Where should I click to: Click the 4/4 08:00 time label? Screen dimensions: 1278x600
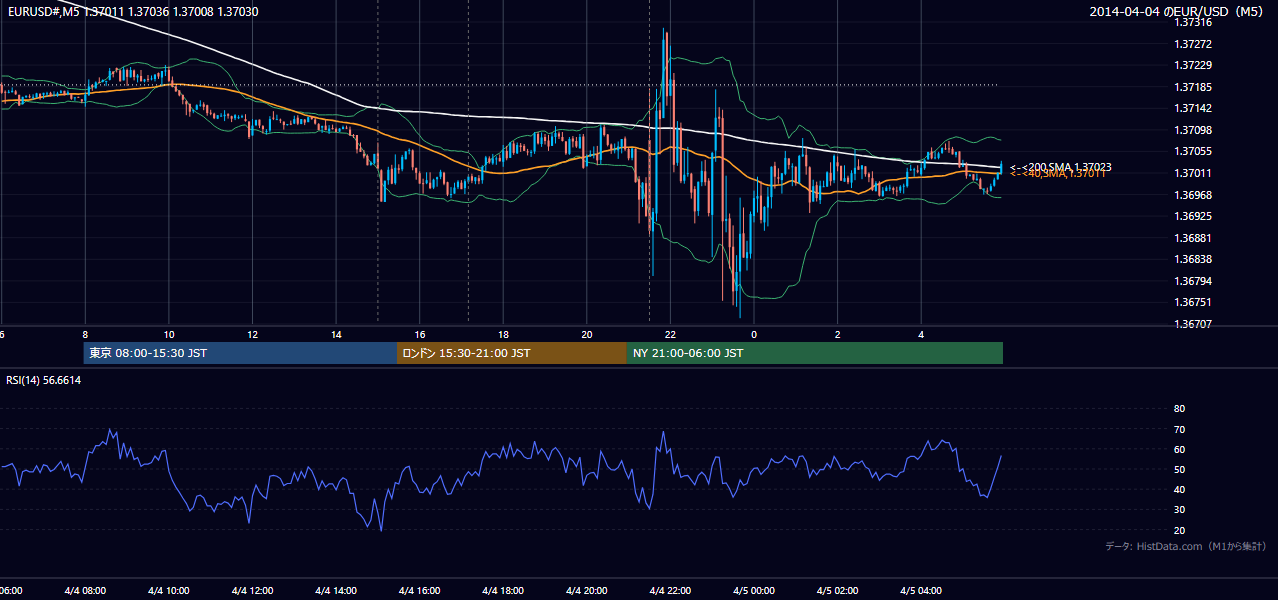[85, 590]
